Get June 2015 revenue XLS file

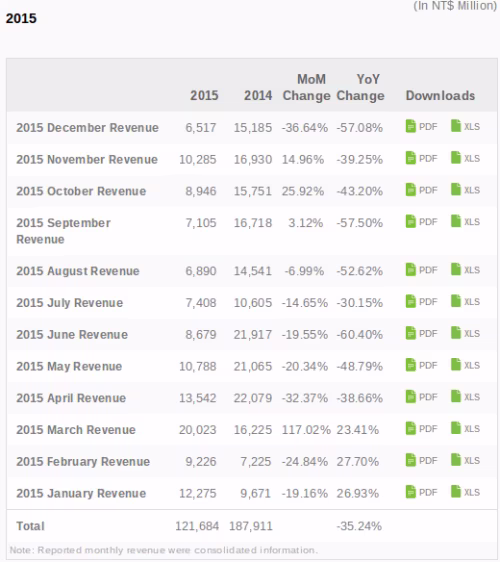pyautogui.click(x=466, y=333)
